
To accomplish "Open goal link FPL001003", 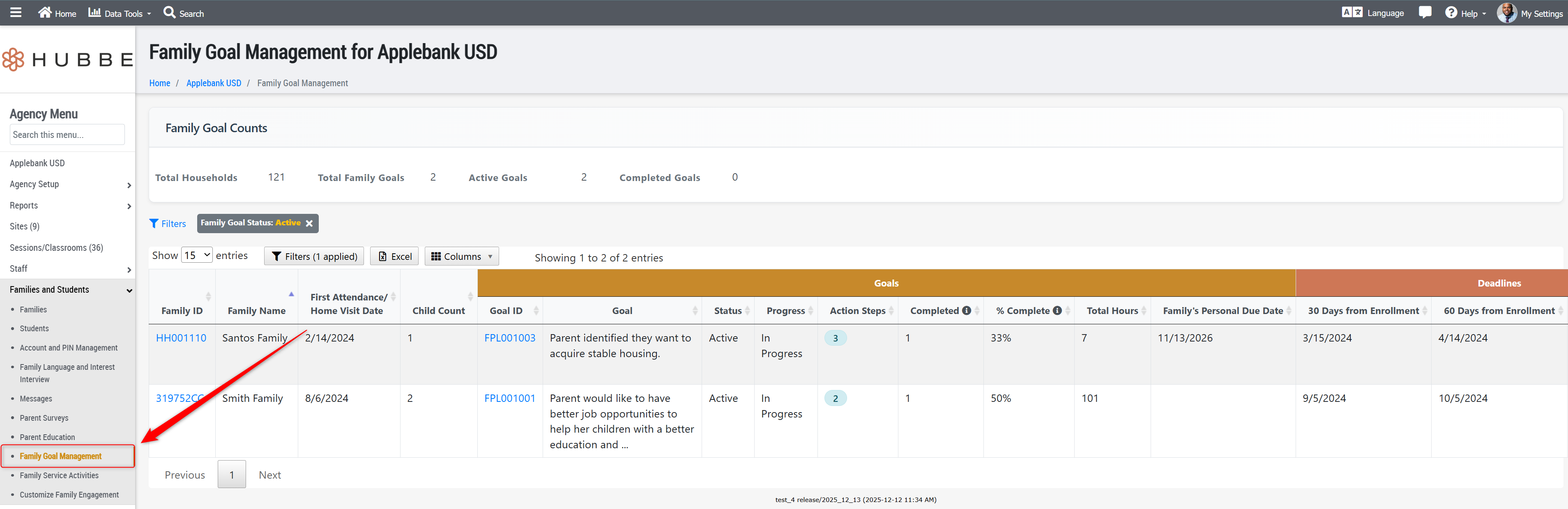I will tap(509, 338).
